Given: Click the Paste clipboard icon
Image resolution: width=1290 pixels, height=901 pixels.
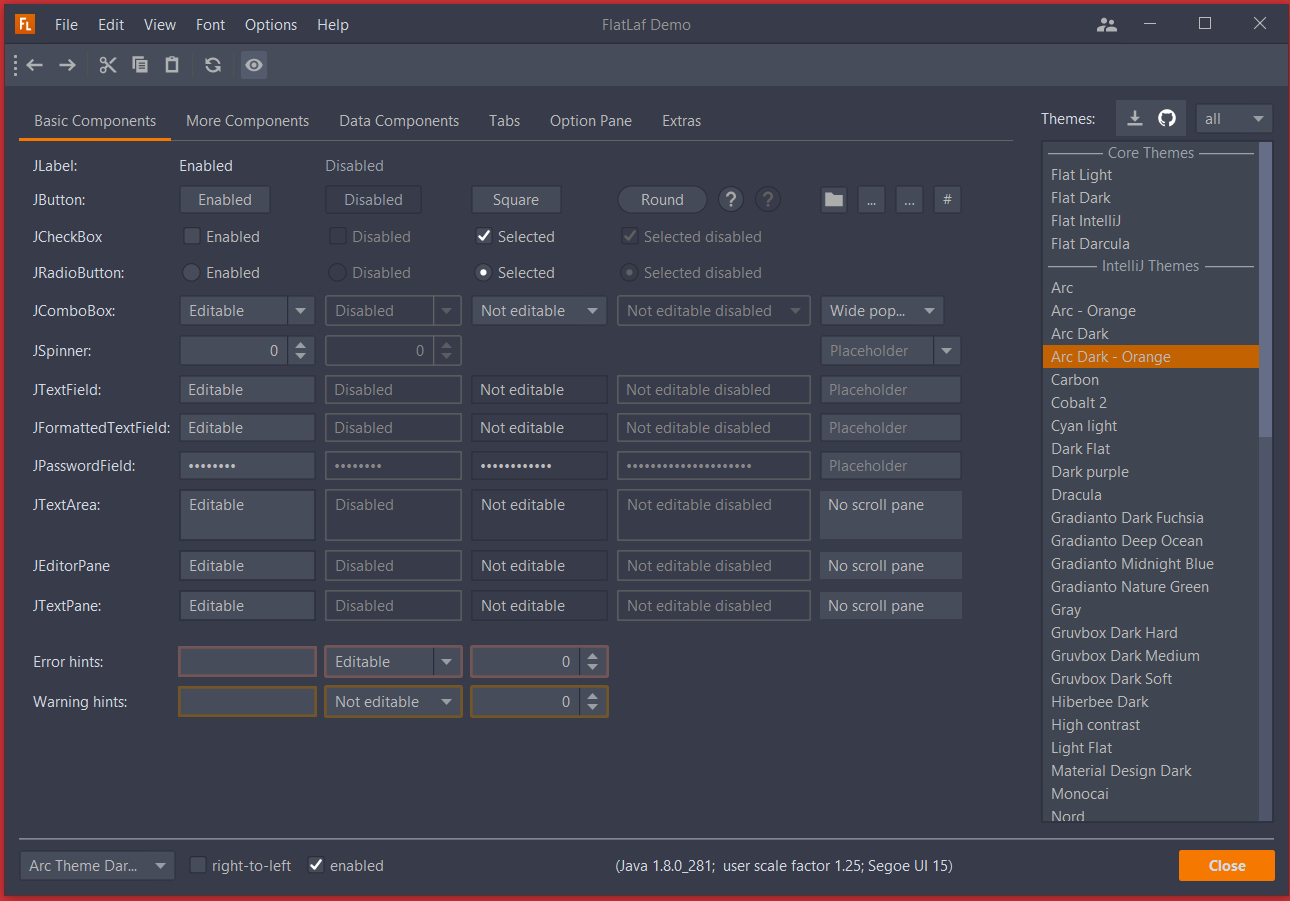Looking at the screenshot, I should pyautogui.click(x=172, y=65).
